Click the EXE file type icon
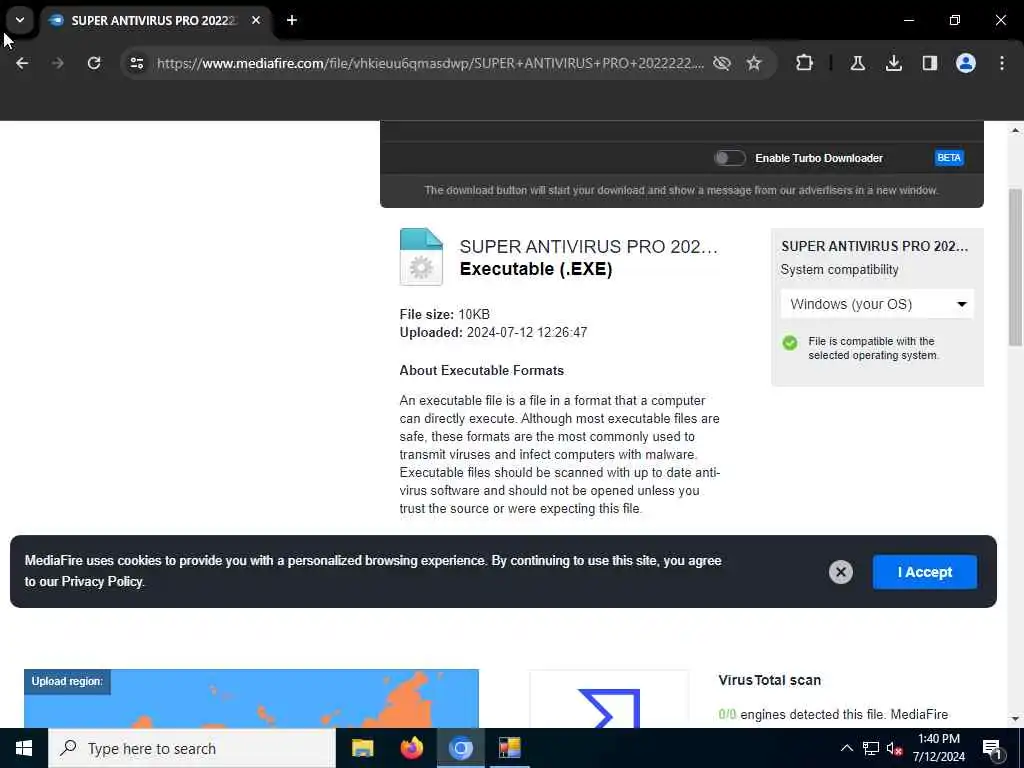Screen dimensions: 1024x768 pos(421,257)
